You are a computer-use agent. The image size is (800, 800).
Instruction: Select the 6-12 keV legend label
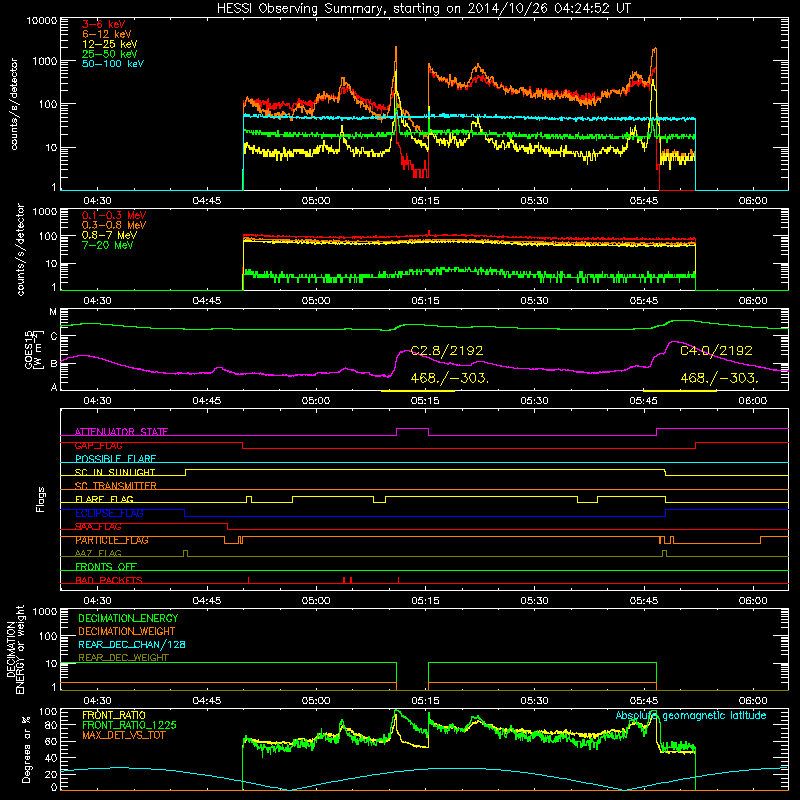pyautogui.click(x=107, y=34)
